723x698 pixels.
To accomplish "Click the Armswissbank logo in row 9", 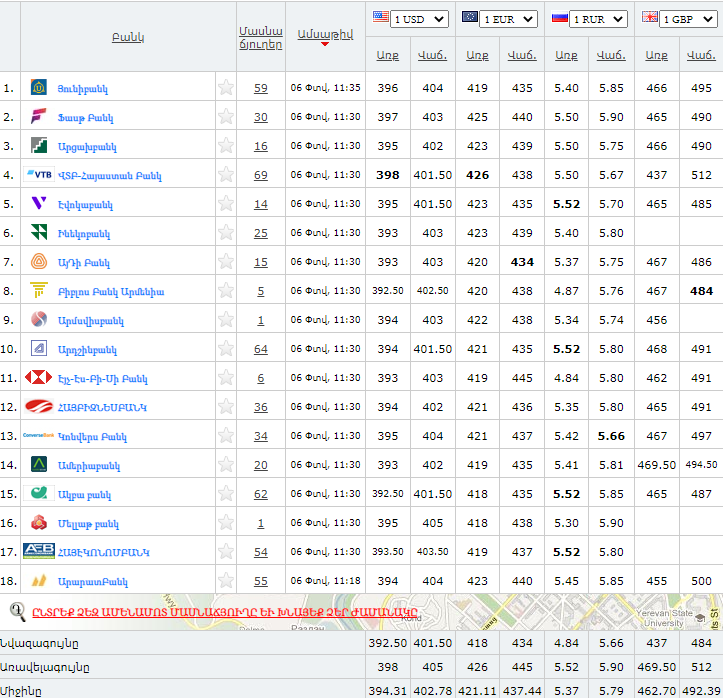I will click(x=39, y=319).
